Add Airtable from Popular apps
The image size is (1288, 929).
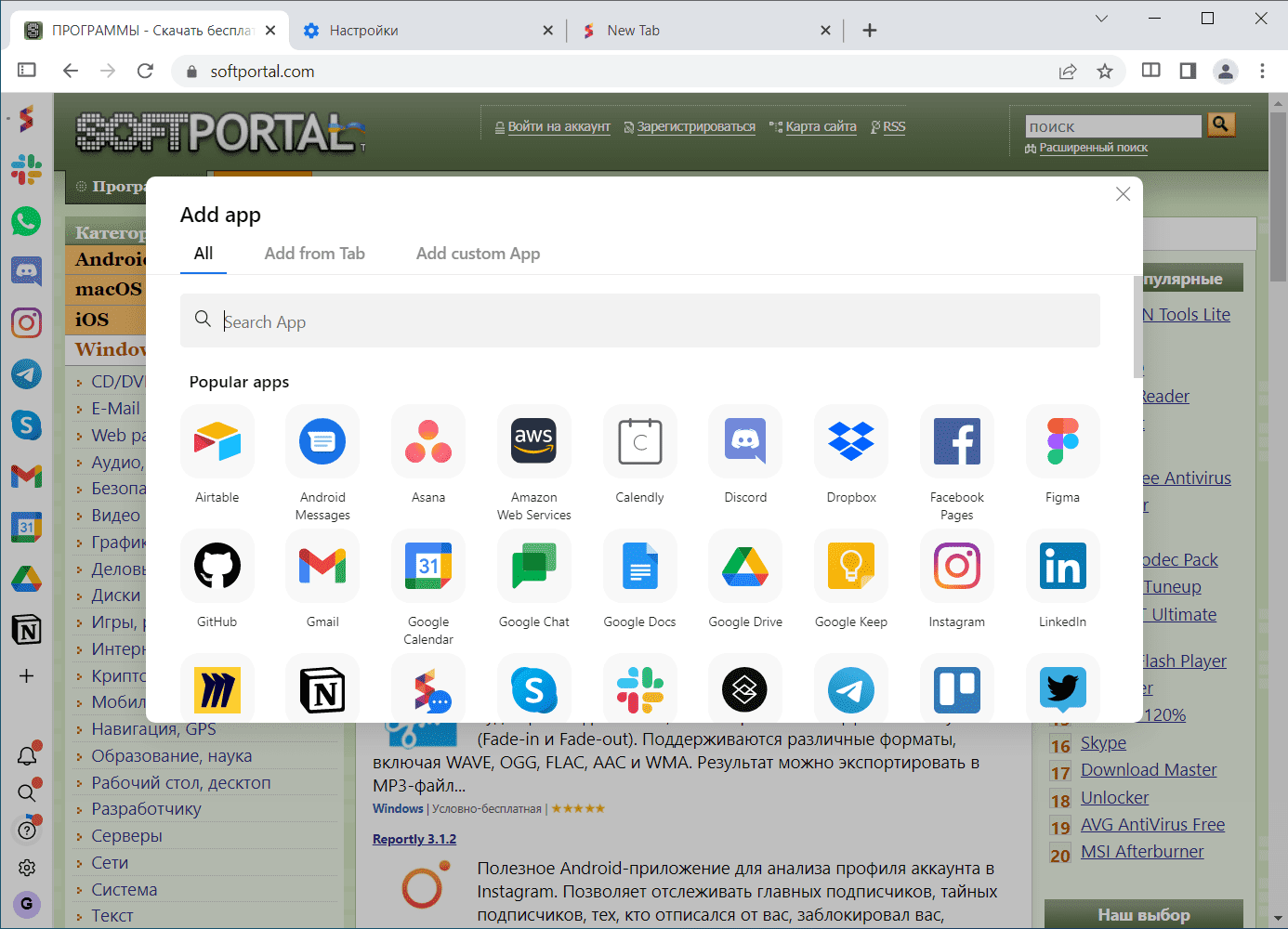click(217, 441)
